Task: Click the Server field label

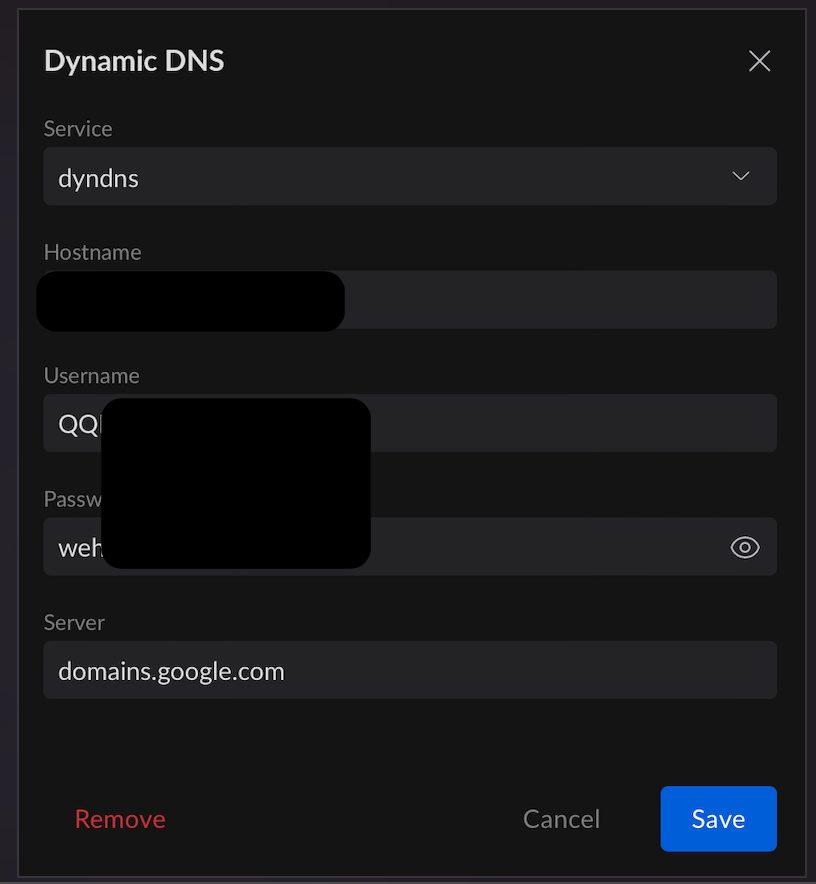Action: click(74, 622)
